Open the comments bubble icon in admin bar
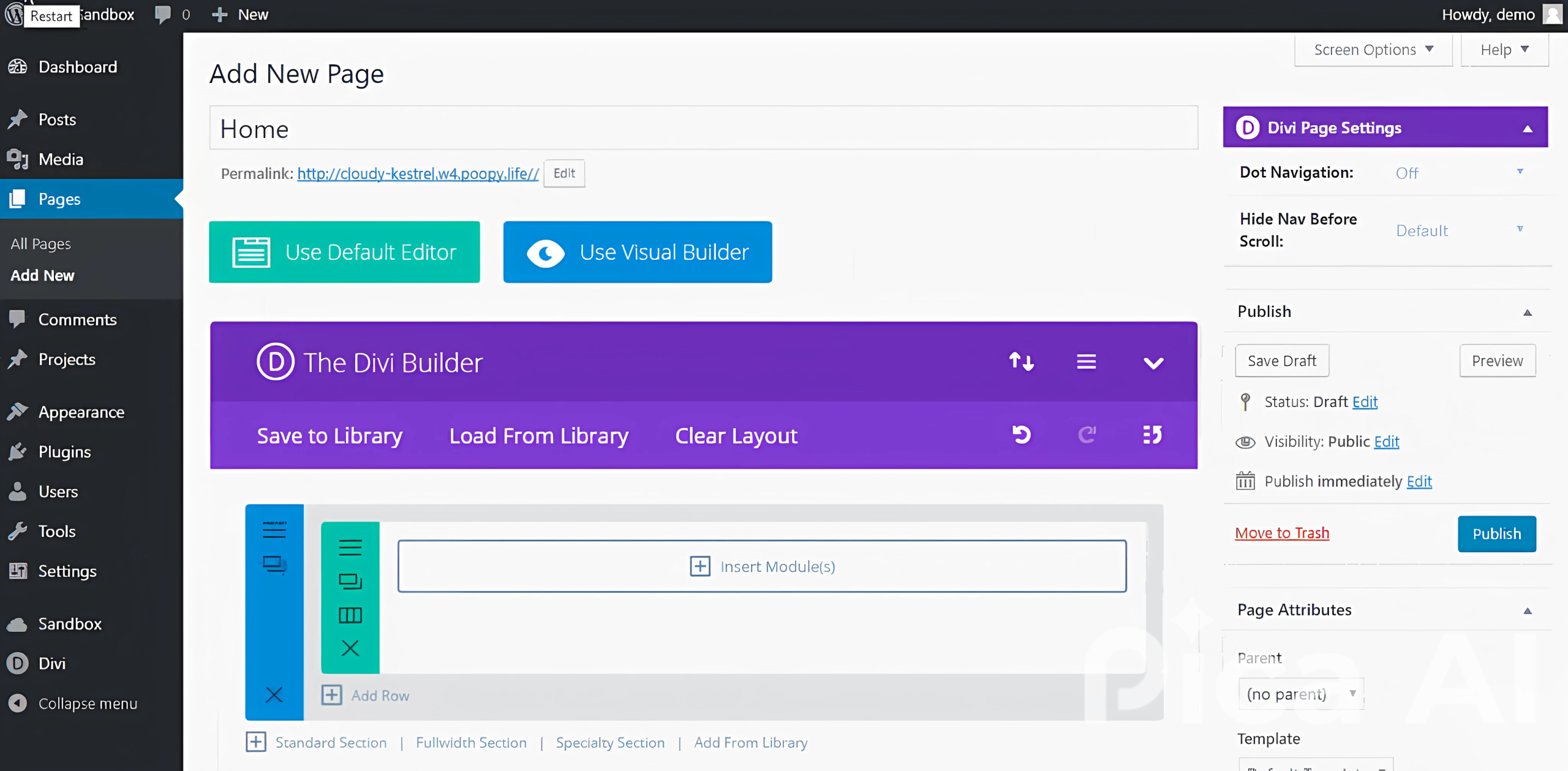 click(x=163, y=13)
